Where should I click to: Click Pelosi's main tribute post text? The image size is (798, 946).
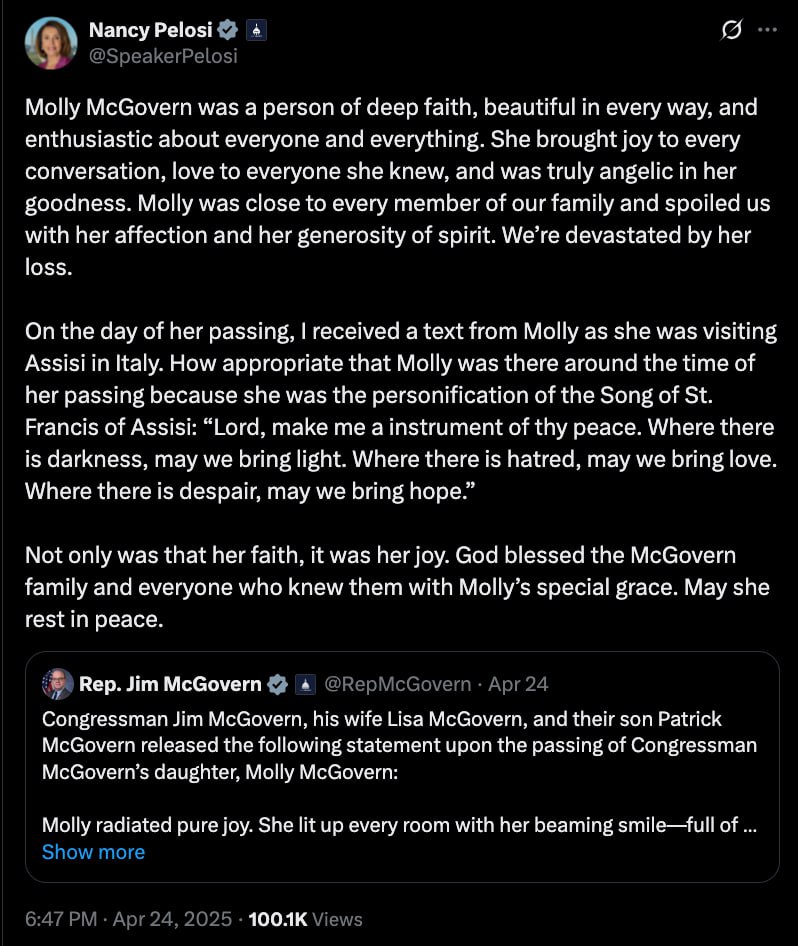(398, 187)
